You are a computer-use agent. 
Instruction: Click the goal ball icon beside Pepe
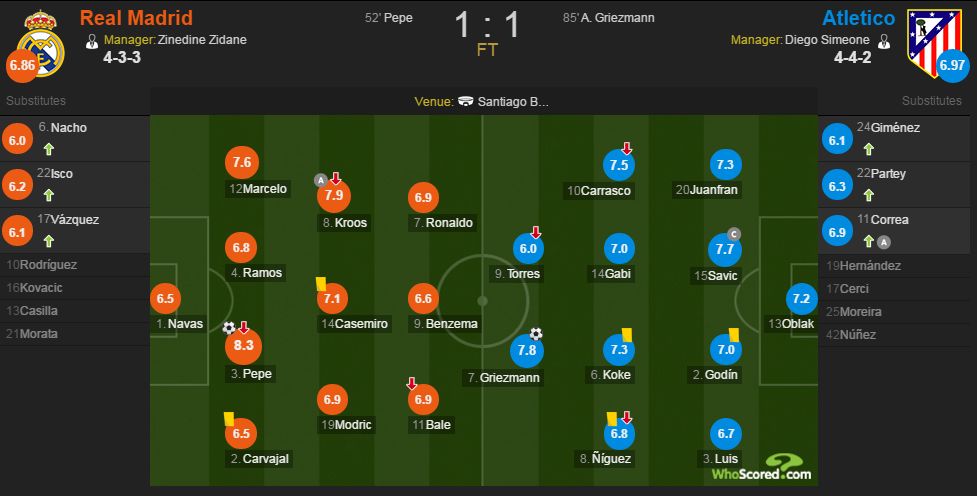229,328
